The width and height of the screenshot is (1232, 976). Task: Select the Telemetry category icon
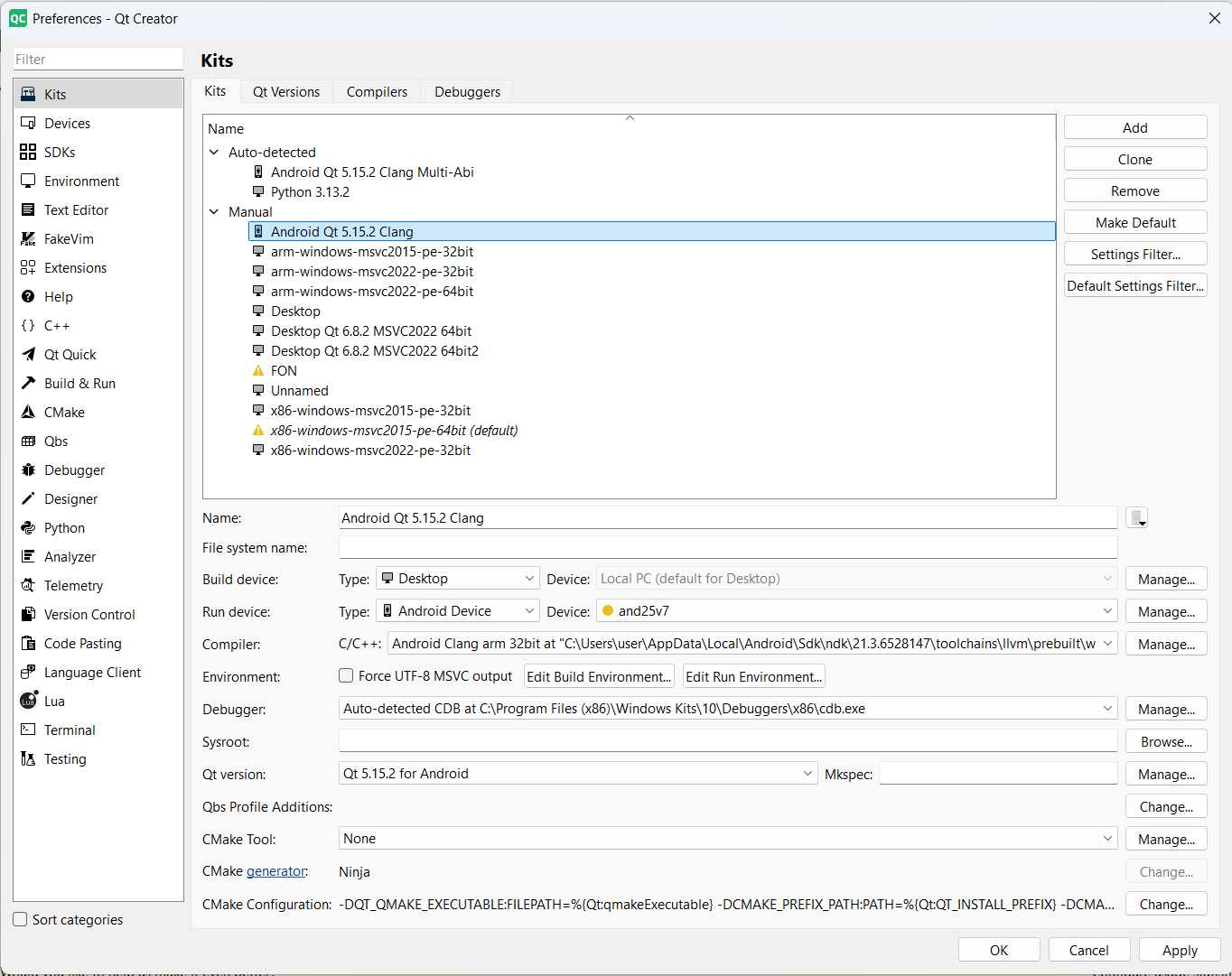coord(28,585)
